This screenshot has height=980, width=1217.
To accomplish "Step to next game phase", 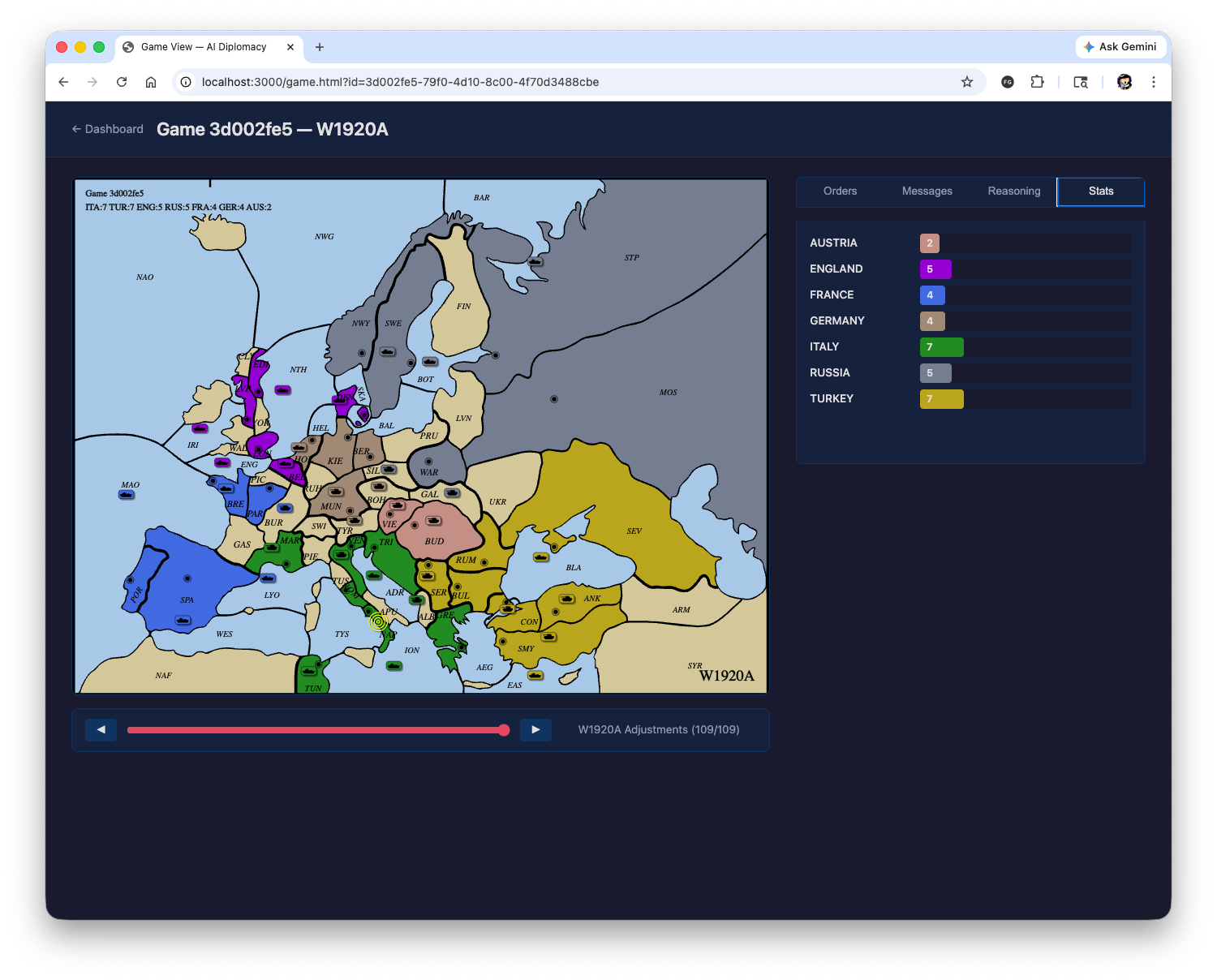I will click(535, 730).
